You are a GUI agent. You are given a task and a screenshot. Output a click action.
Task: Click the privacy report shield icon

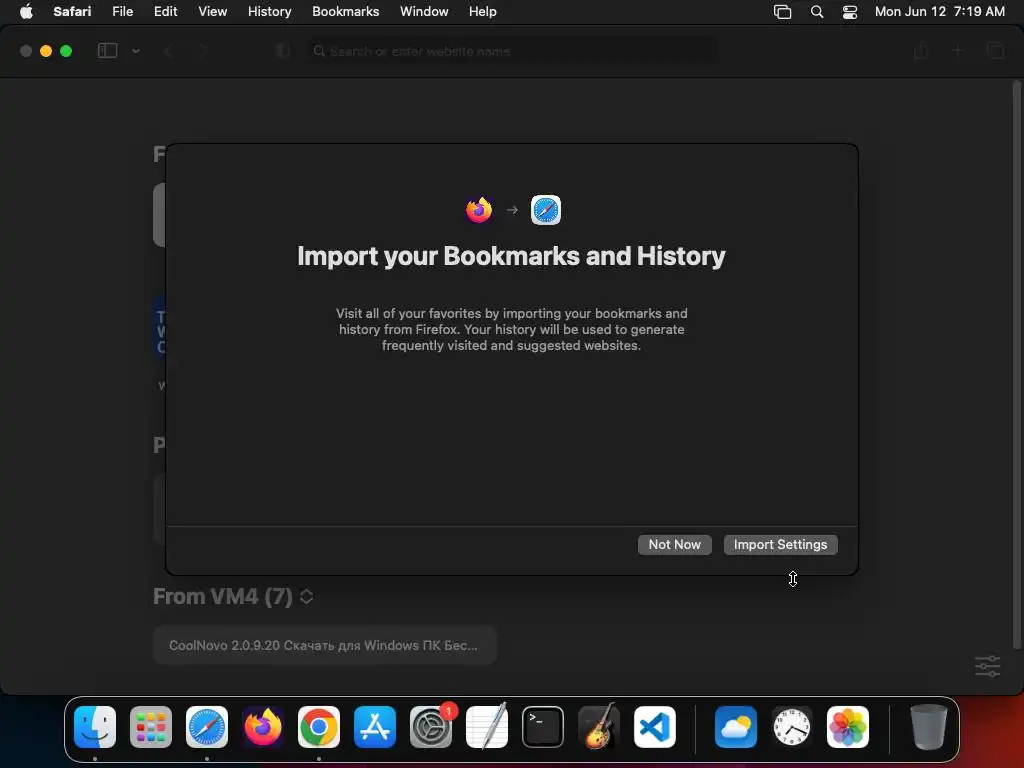pyautogui.click(x=283, y=51)
